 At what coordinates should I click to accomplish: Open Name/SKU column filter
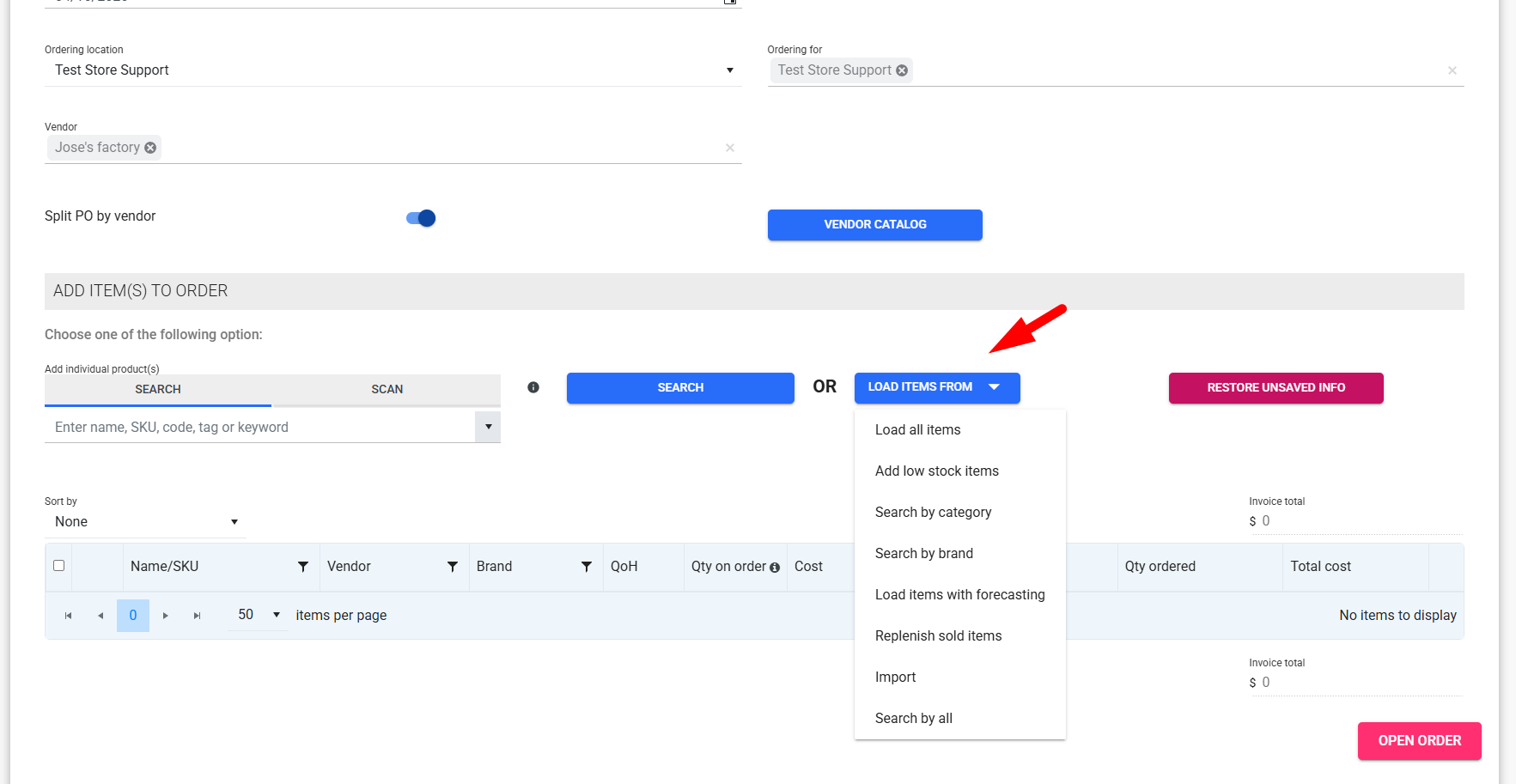tap(303, 567)
